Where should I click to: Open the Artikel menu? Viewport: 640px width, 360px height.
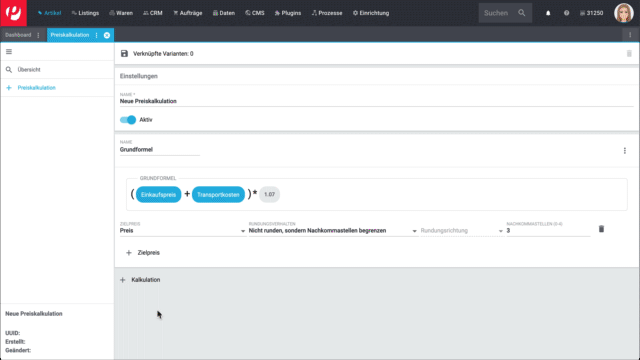coord(49,13)
